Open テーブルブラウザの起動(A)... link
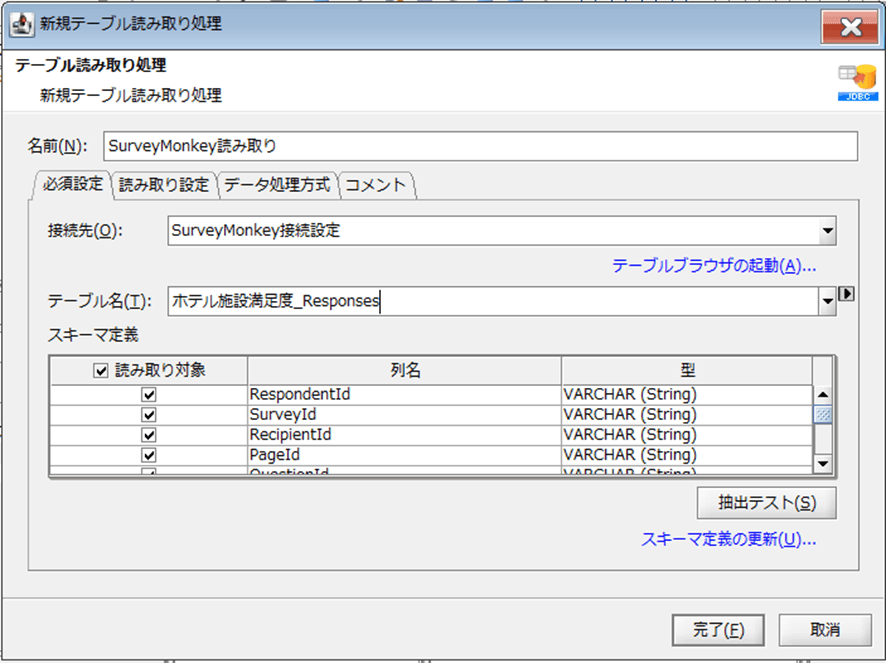 point(714,266)
